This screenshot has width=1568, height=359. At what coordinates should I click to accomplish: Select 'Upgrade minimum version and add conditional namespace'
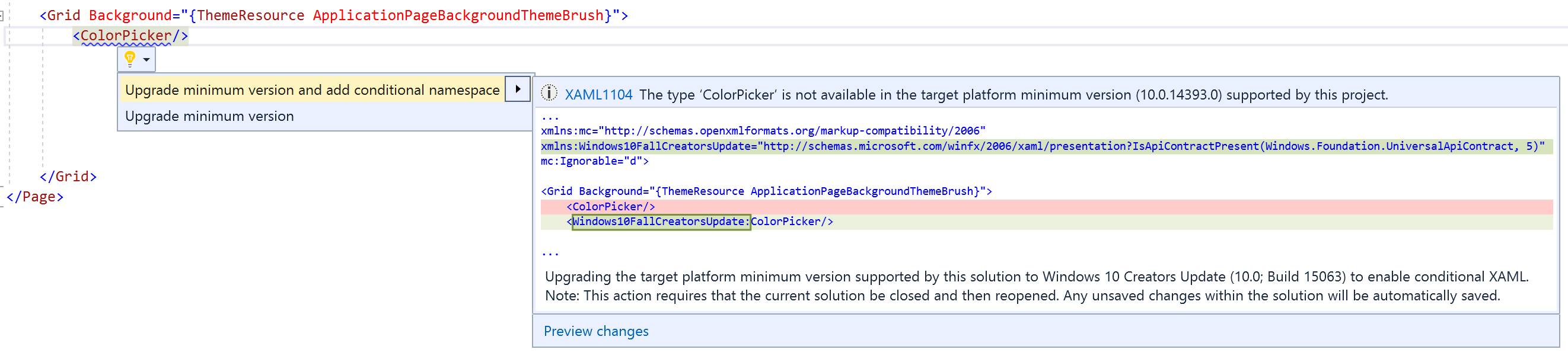coord(312,90)
